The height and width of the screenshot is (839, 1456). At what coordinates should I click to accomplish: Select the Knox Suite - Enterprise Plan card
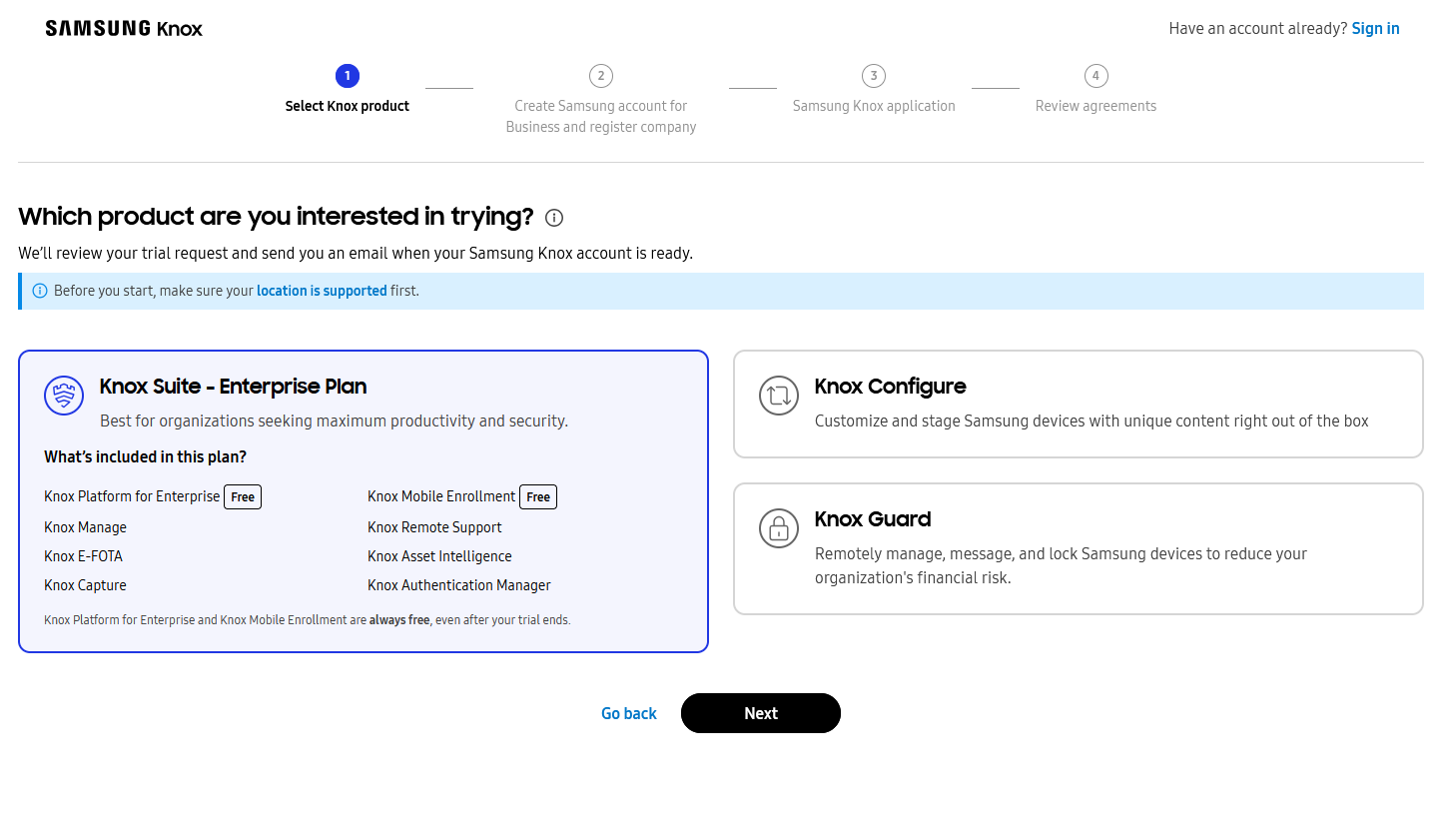coord(364,501)
